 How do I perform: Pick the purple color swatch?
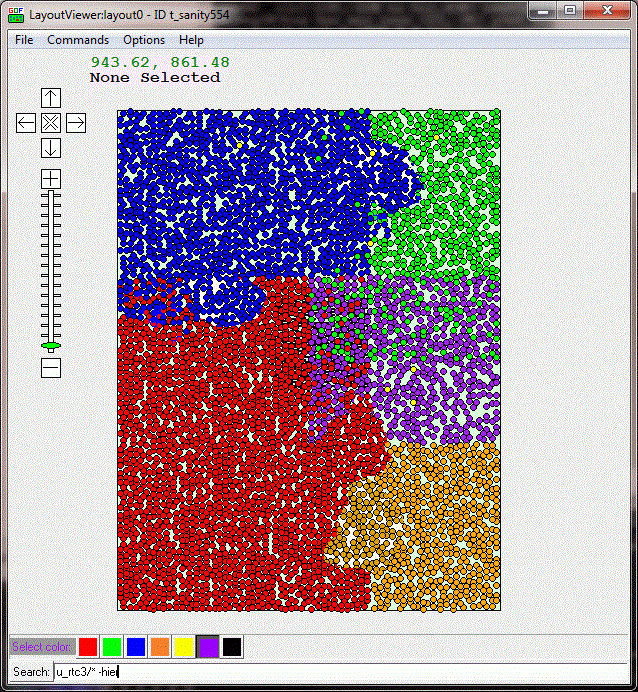pos(208,647)
